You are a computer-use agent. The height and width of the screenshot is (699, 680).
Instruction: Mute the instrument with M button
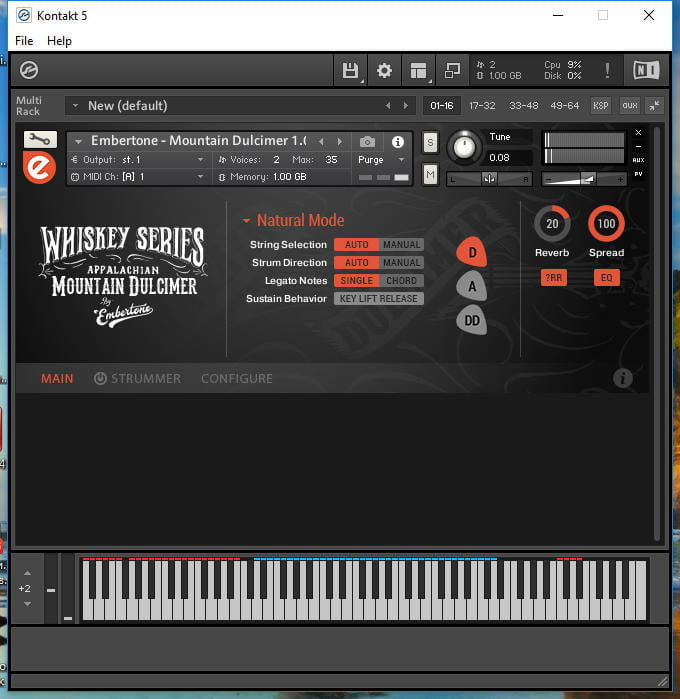(430, 174)
